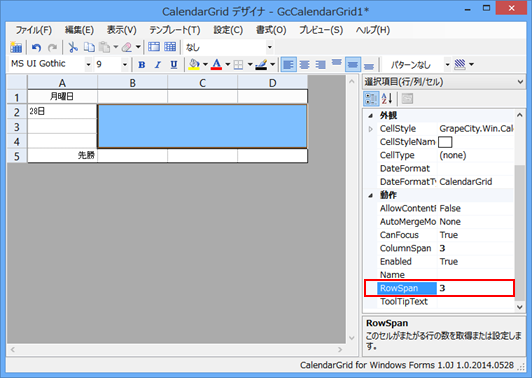Screen dimensions: 532x378
Task: Click the property pages icon
Action: click(x=407, y=99)
